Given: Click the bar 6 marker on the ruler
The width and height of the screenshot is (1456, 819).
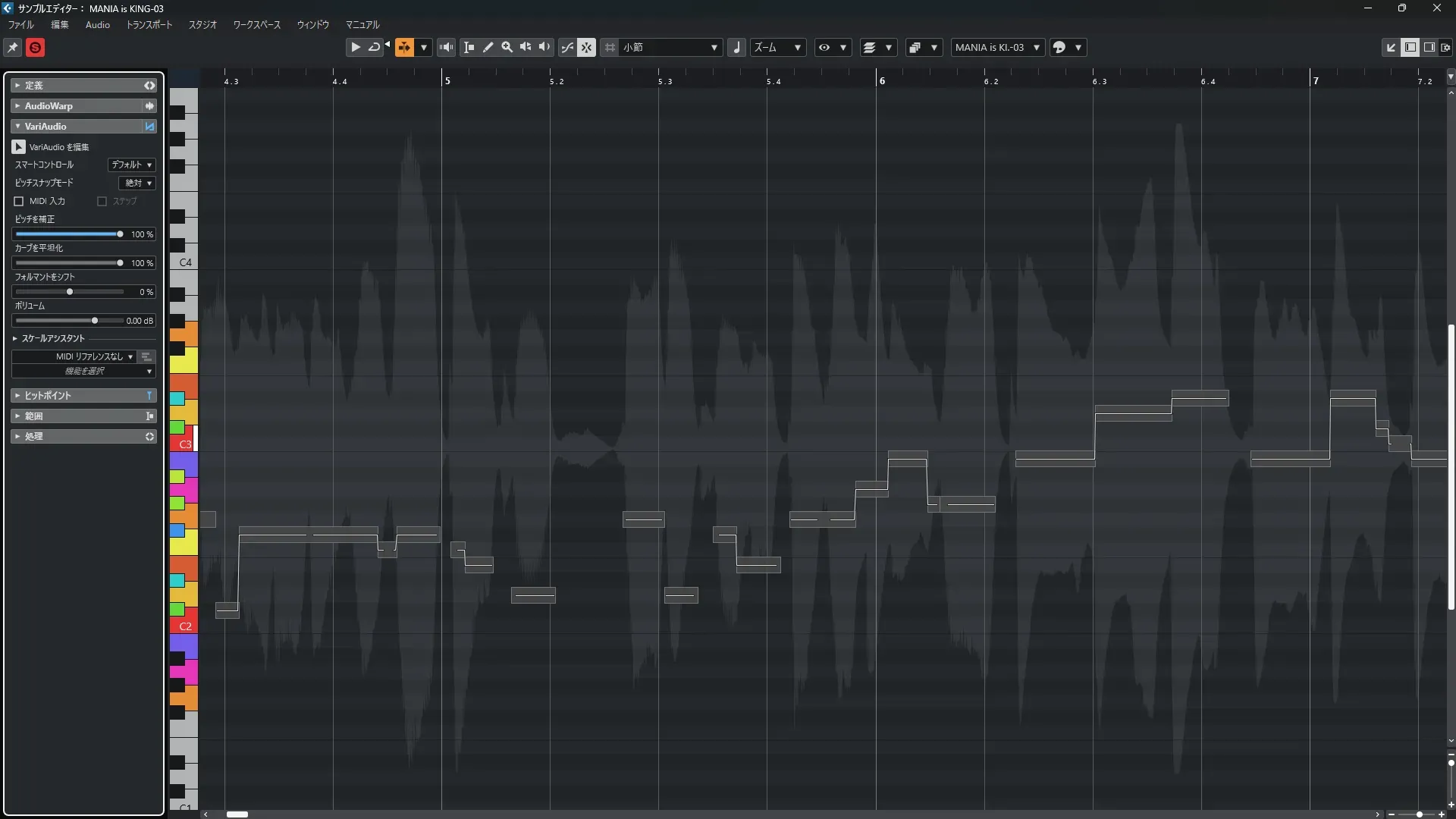Looking at the screenshot, I should [x=881, y=80].
